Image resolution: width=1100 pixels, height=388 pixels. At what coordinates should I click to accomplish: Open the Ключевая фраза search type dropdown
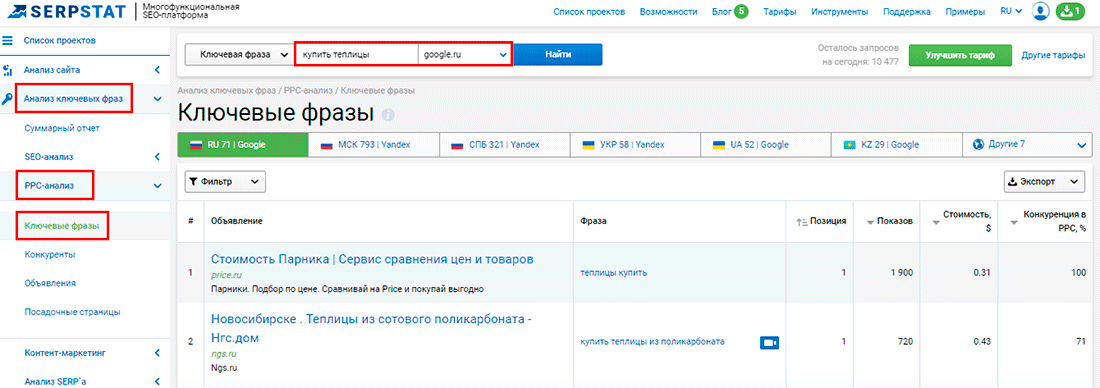pyautogui.click(x=239, y=54)
